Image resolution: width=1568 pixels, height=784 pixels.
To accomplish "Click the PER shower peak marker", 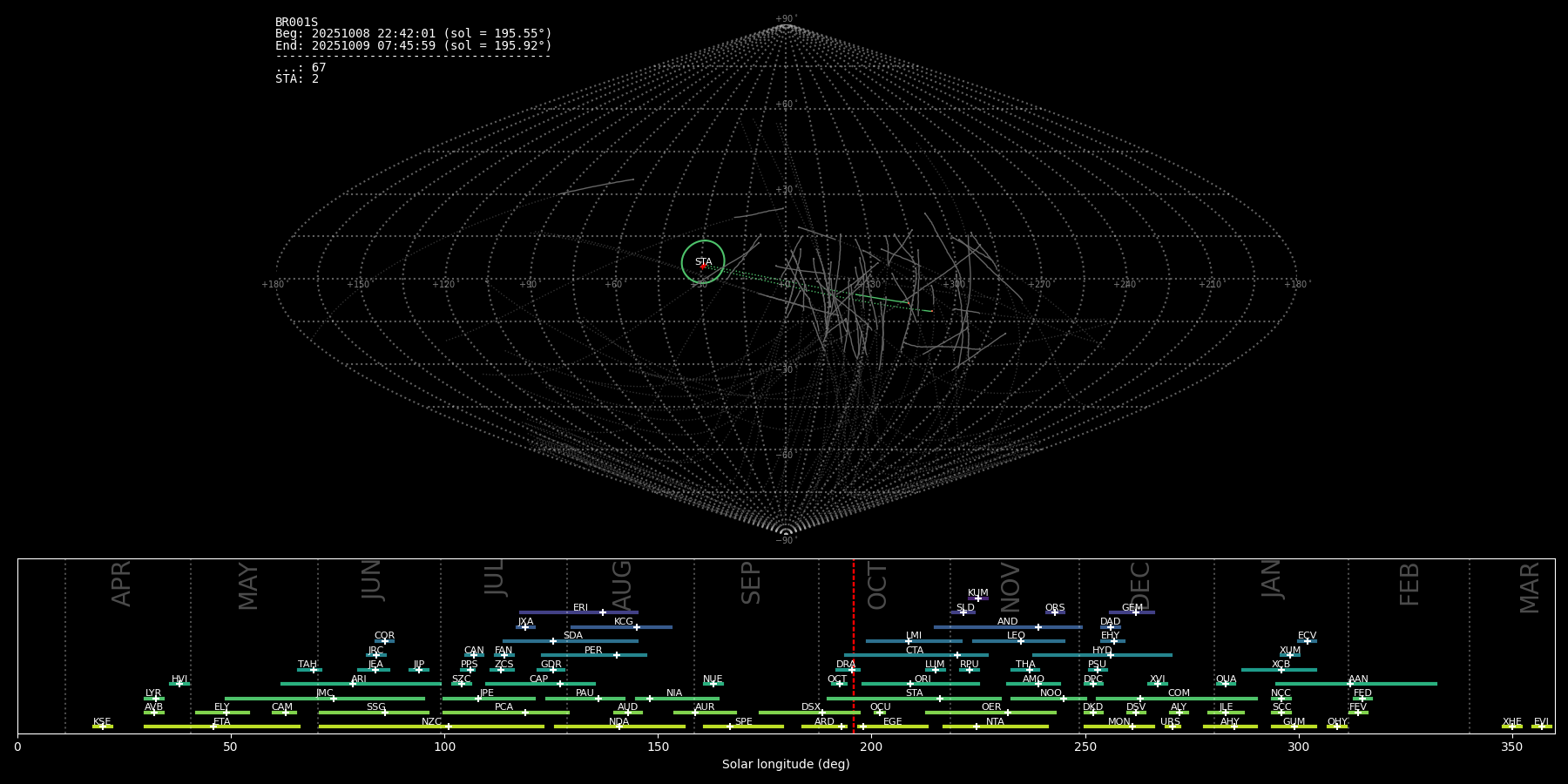I will [x=617, y=655].
